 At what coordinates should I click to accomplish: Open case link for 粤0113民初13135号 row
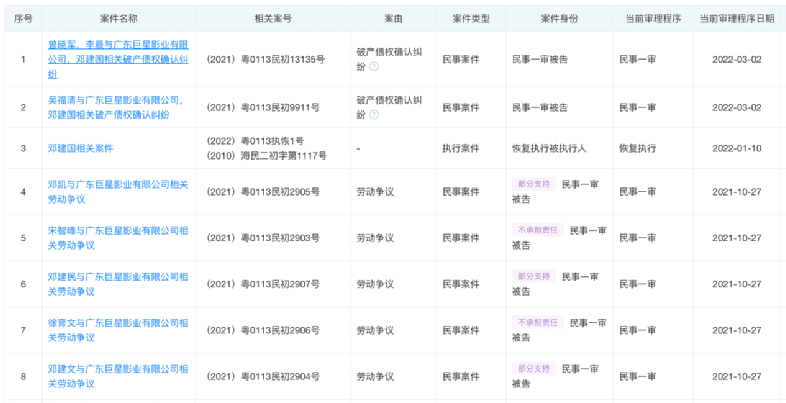point(118,60)
